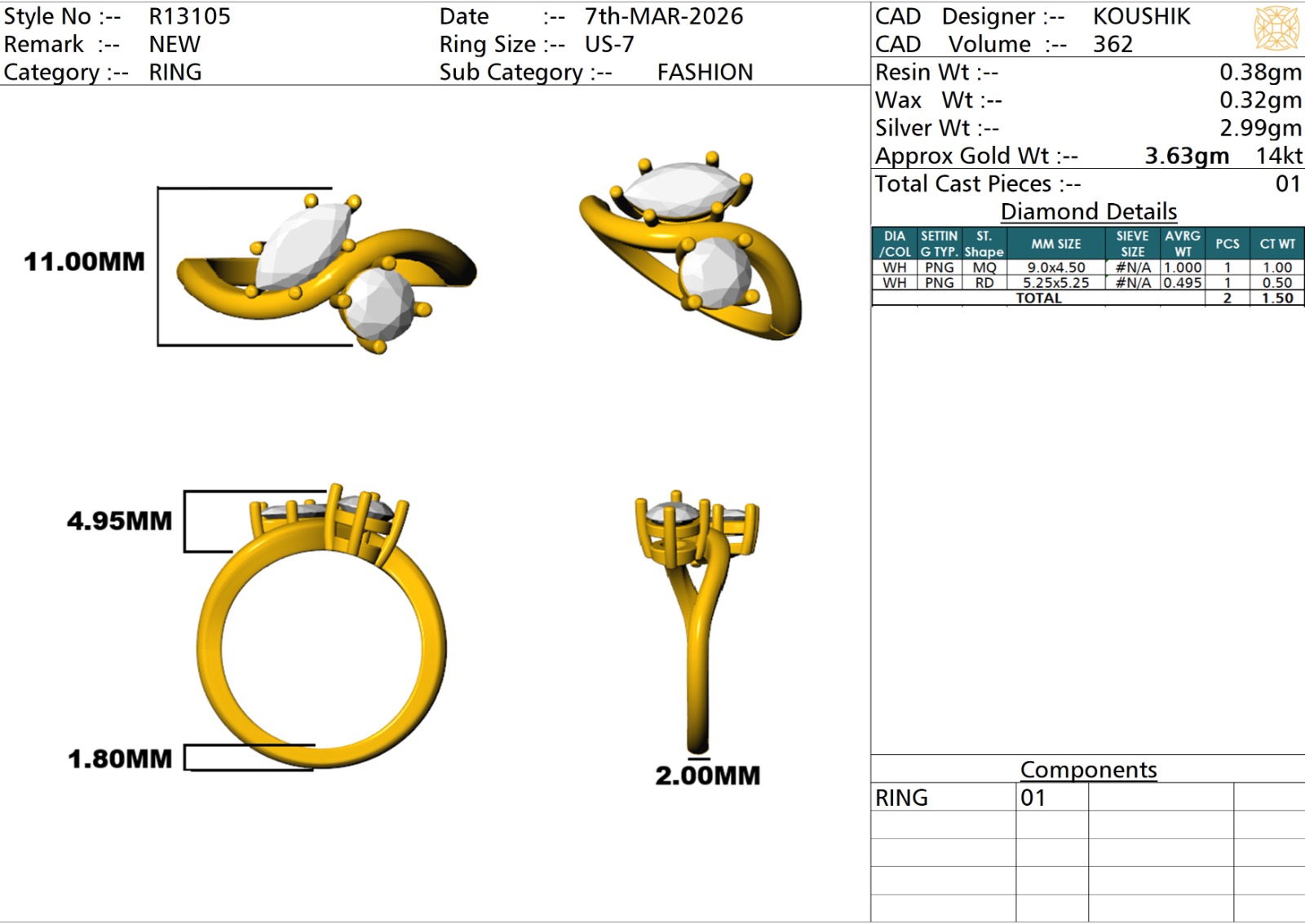Click the Components heading
The height and width of the screenshot is (924, 1305).
(x=1088, y=770)
